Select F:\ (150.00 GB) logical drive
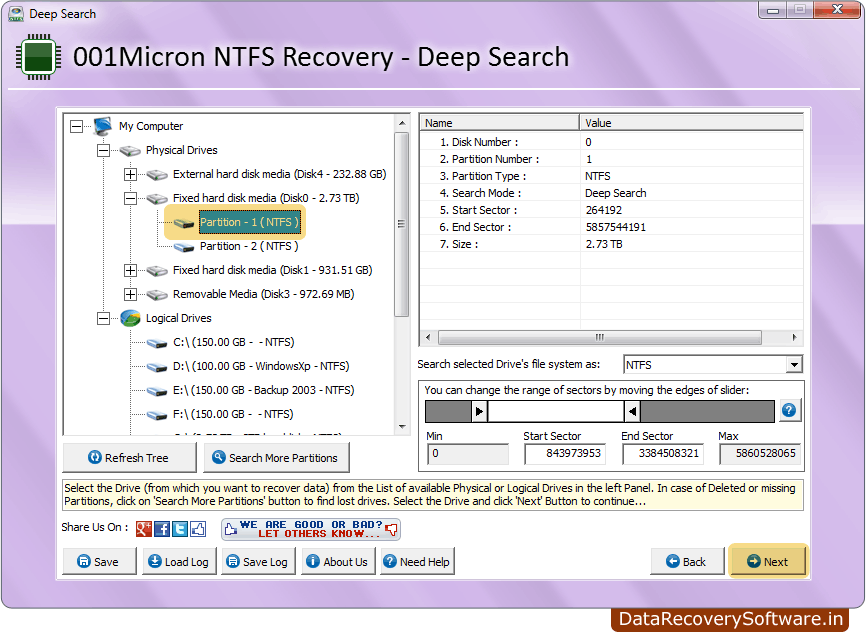Viewport: 866px width, 632px height. click(x=233, y=414)
